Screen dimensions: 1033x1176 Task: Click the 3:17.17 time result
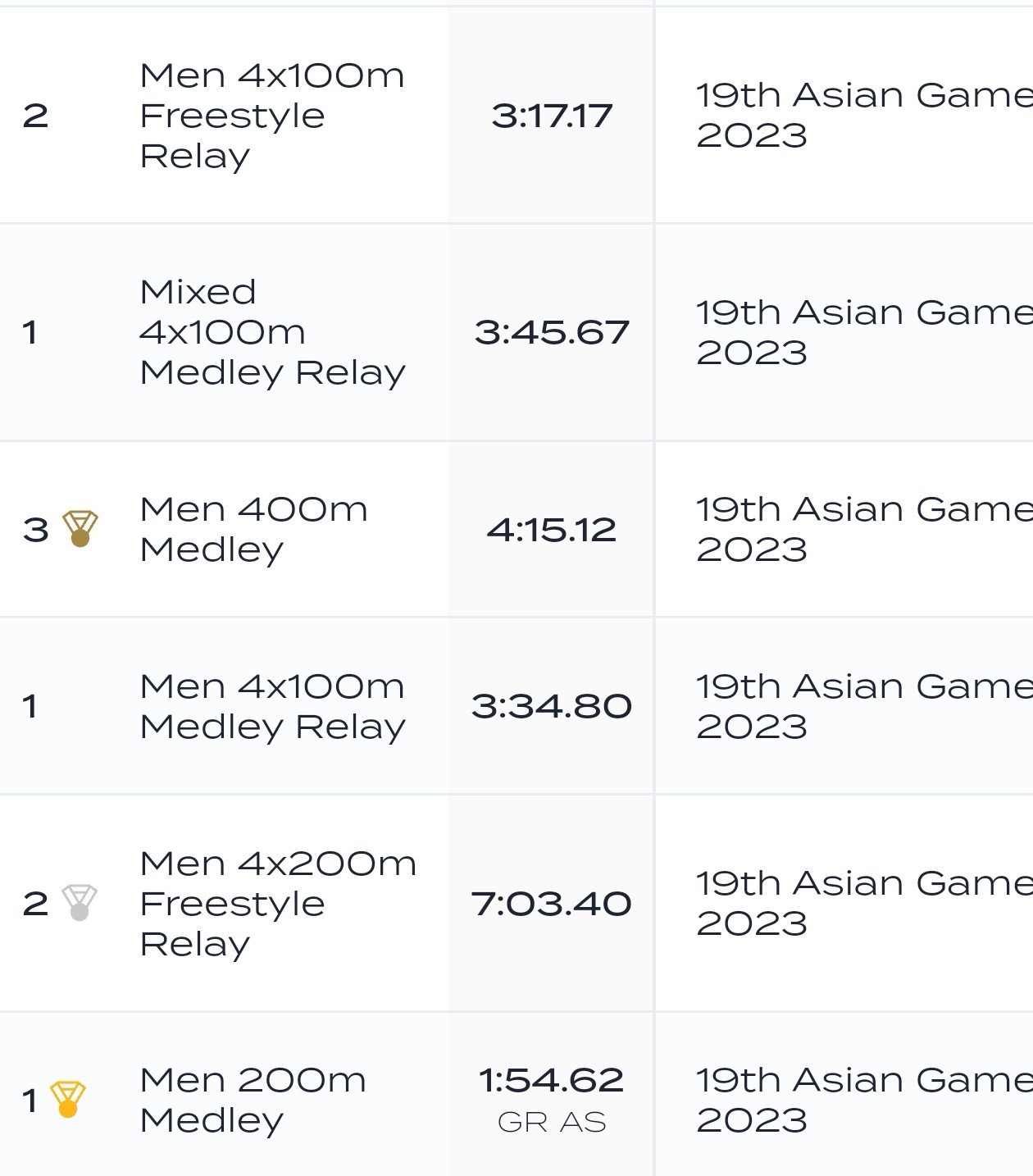click(552, 116)
